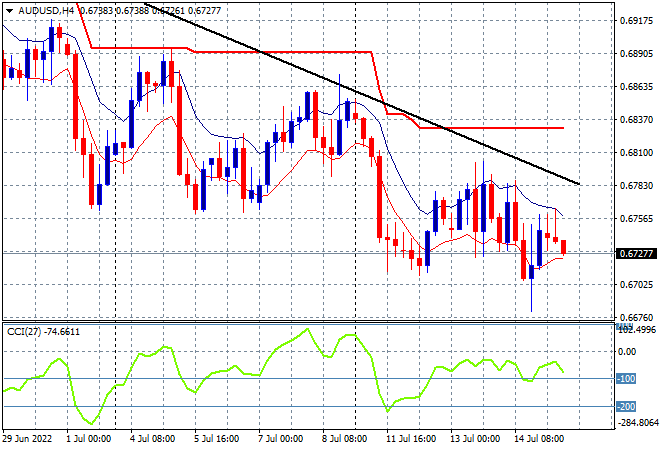
Task: Click the 0.66760 price axis label
Action: [x=636, y=317]
